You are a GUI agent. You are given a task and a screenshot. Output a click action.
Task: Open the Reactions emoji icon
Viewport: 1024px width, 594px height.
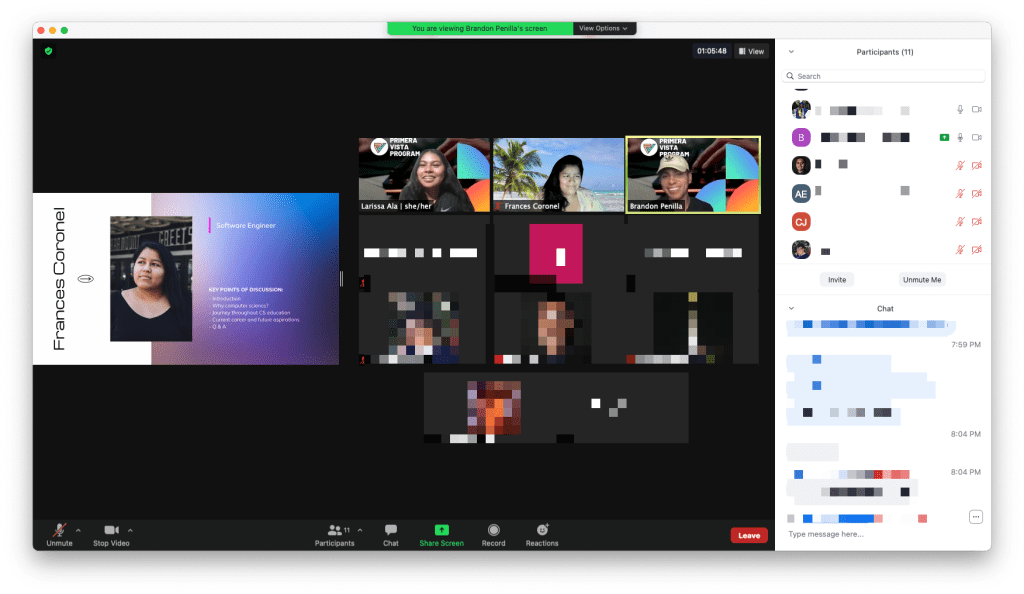[x=542, y=530]
